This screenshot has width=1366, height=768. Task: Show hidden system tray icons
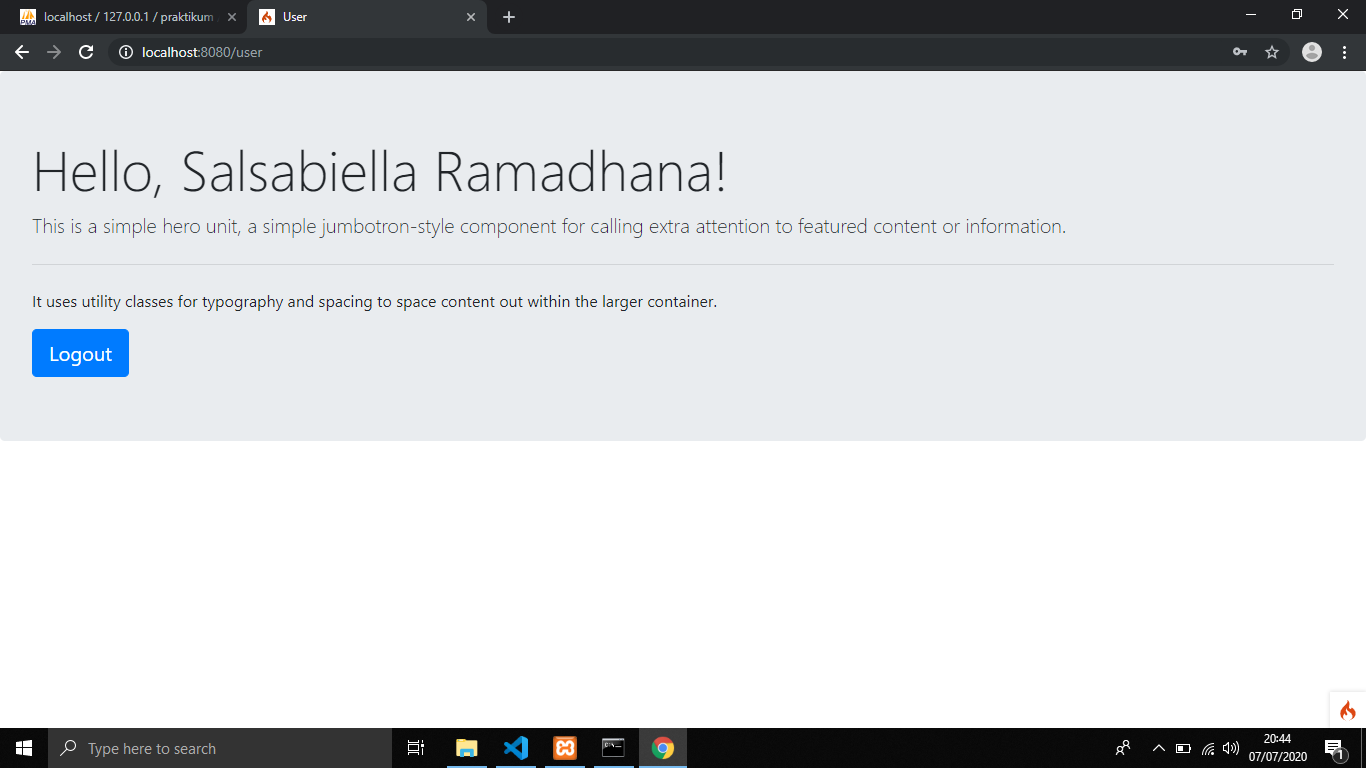(x=1159, y=748)
